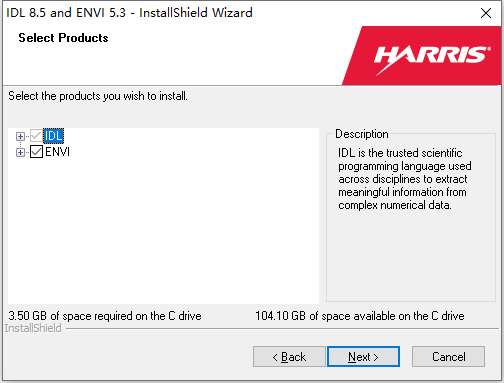The height and width of the screenshot is (383, 504).
Task: Click empty area of product tree list
Action: (163, 230)
